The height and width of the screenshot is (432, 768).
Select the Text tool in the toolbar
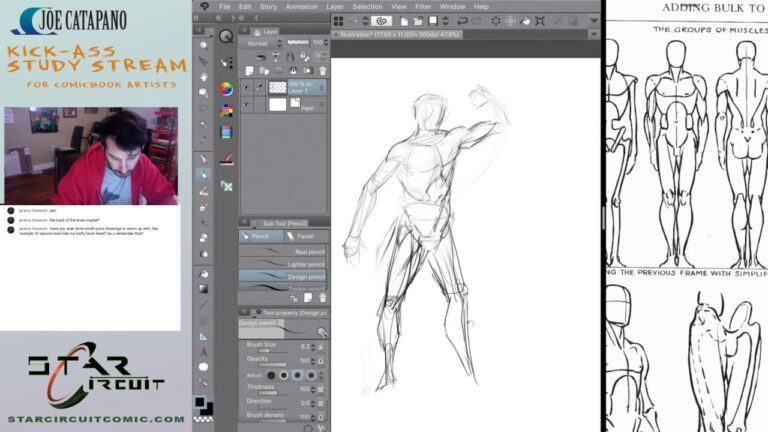[x=203, y=352]
